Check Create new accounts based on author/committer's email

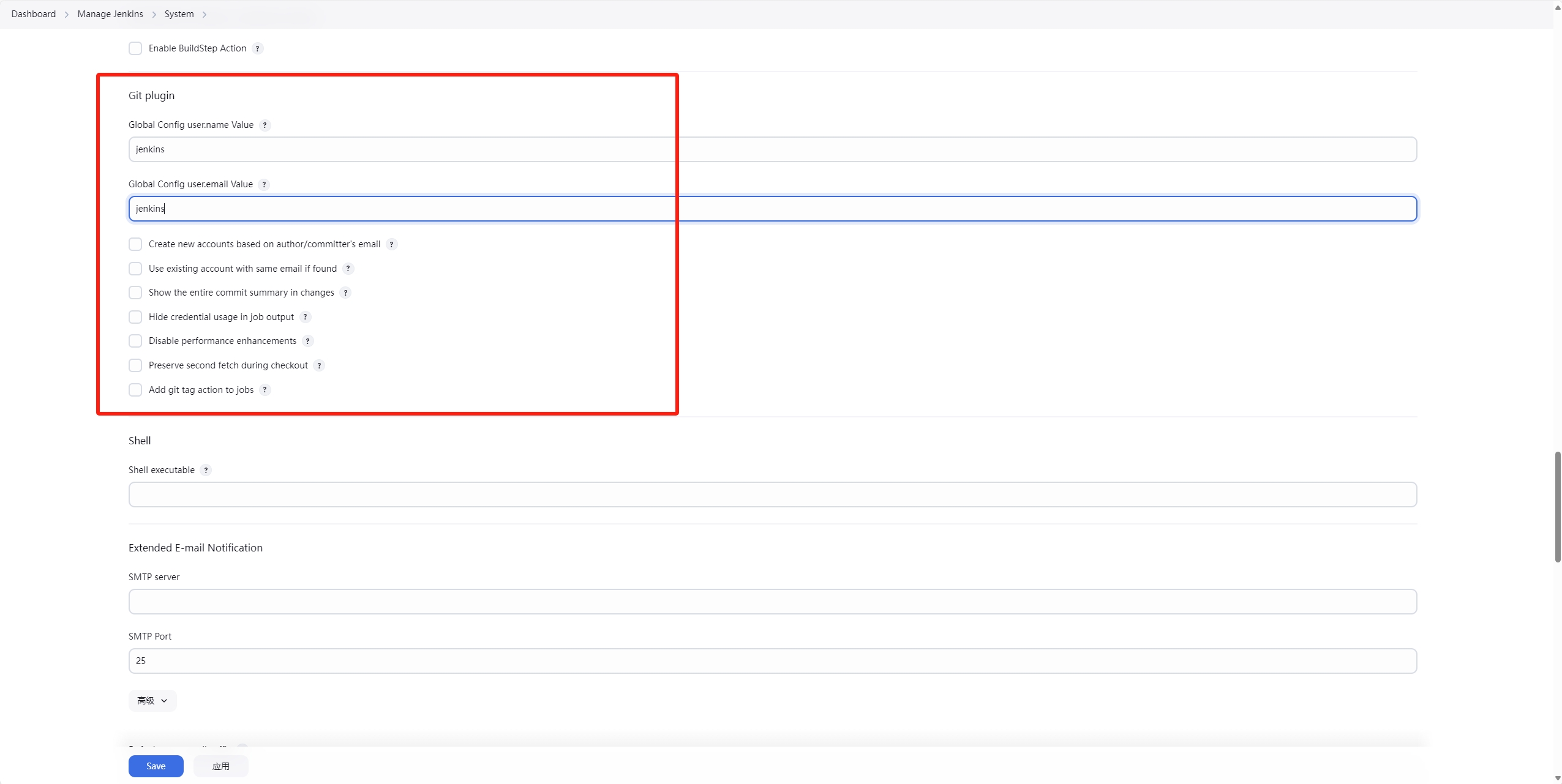pyautogui.click(x=135, y=244)
